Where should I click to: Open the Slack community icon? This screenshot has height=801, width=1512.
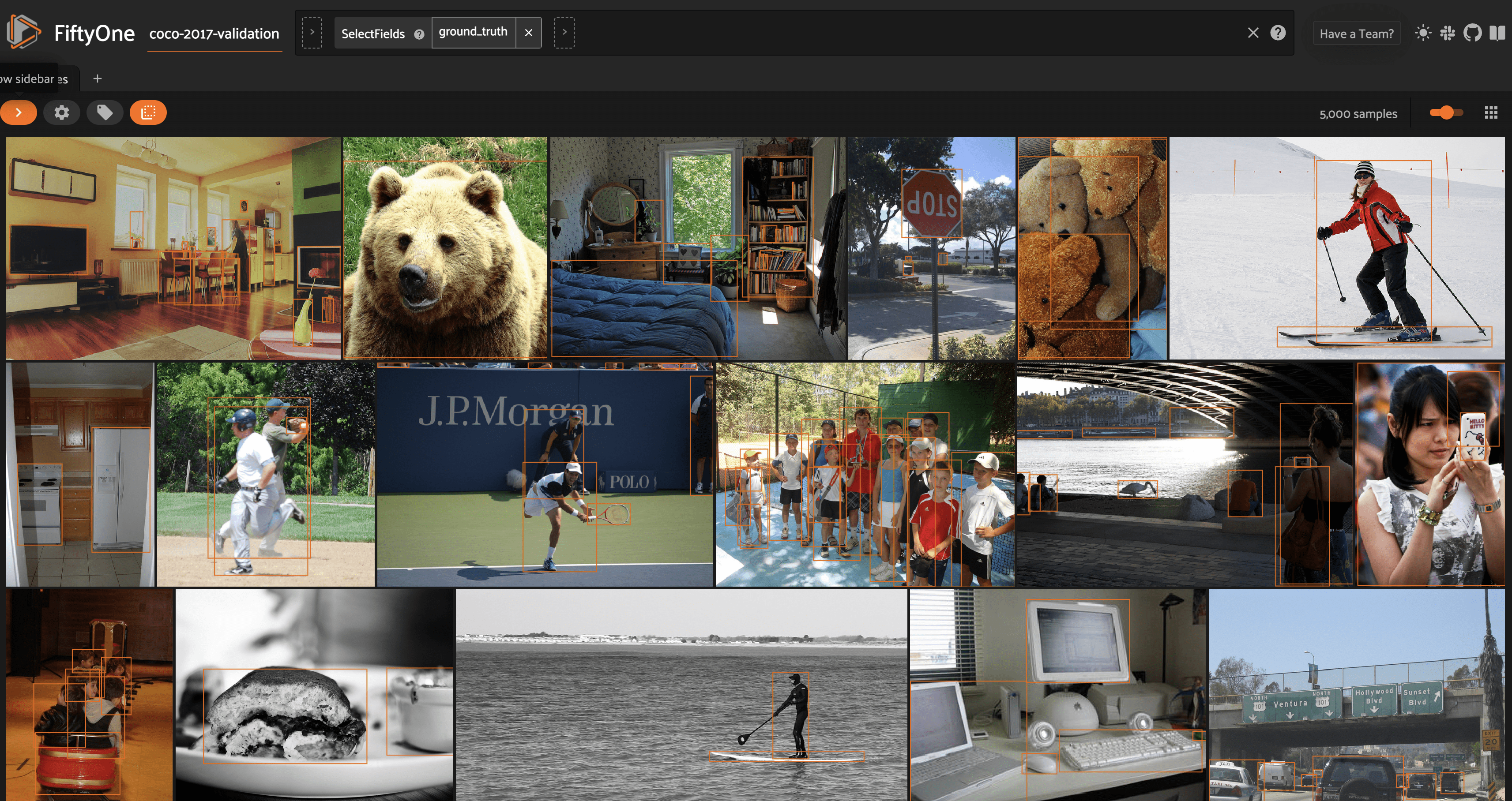pyautogui.click(x=1448, y=33)
